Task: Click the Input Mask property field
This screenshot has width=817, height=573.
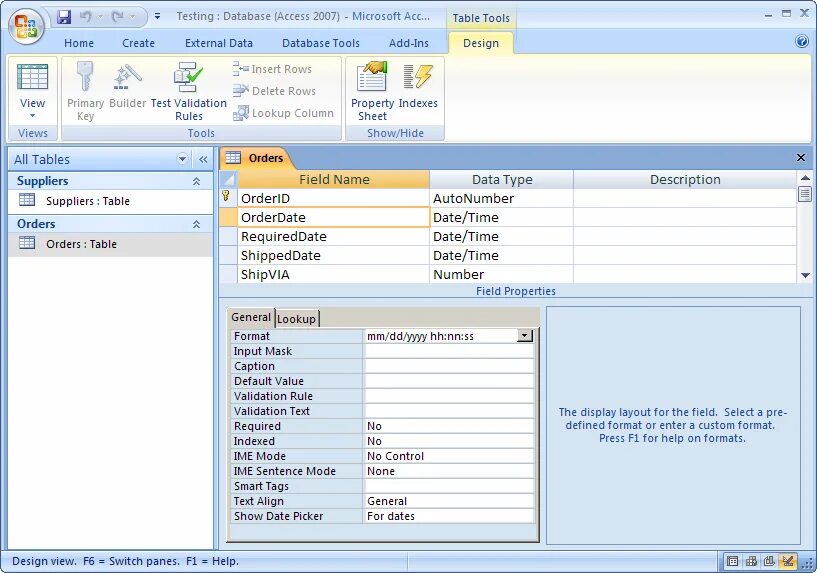Action: (449, 351)
